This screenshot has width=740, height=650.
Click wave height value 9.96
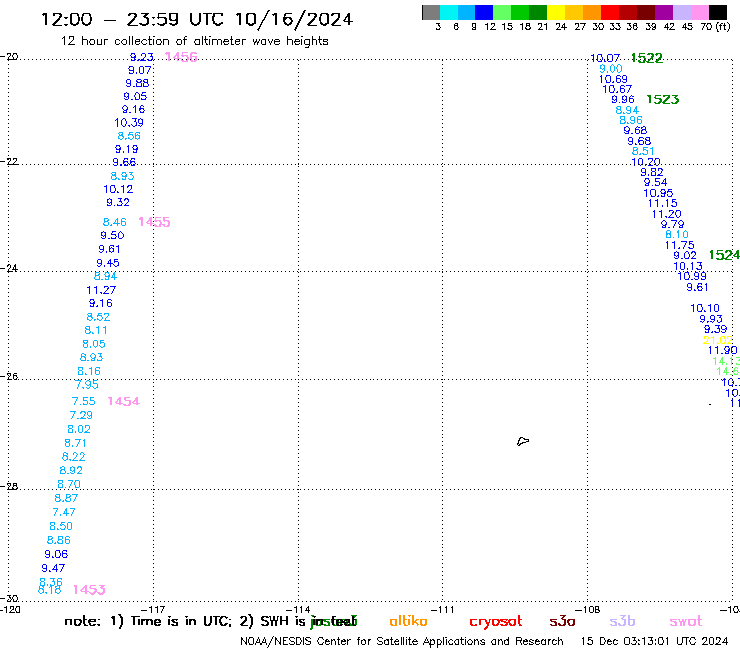[623, 99]
